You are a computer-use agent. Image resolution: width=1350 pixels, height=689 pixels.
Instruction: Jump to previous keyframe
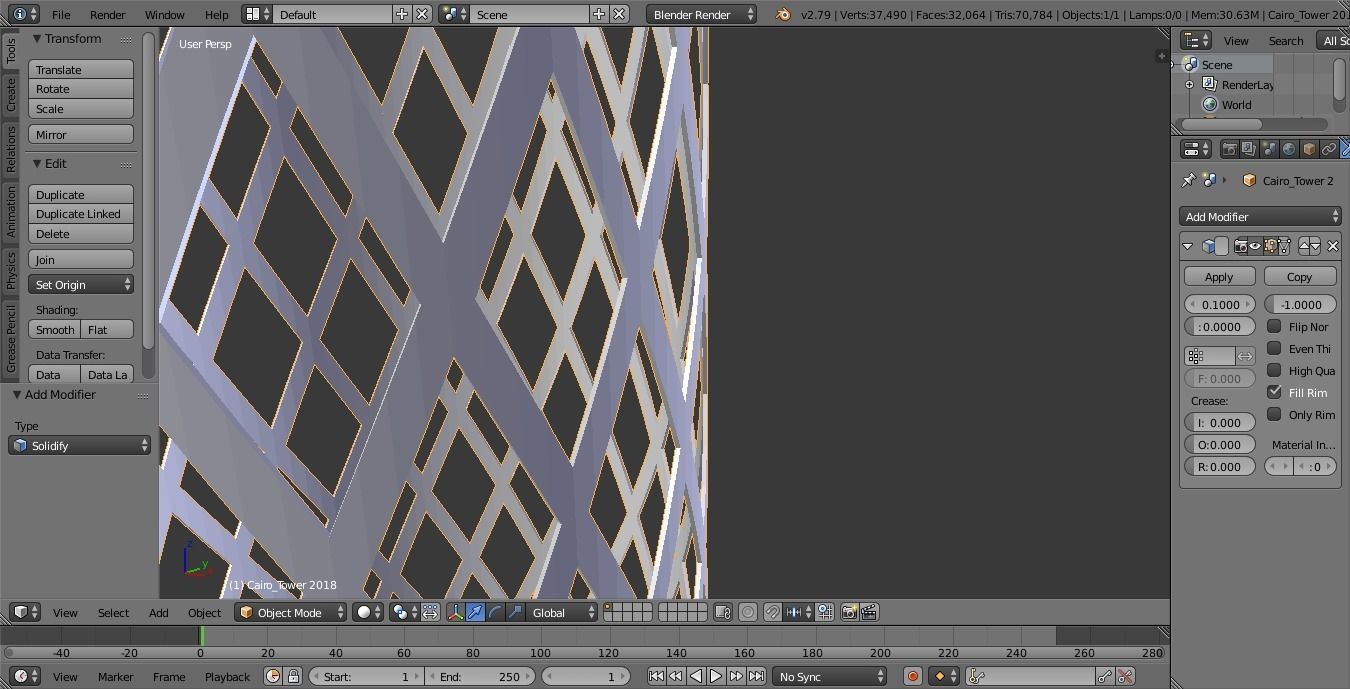[x=676, y=677]
